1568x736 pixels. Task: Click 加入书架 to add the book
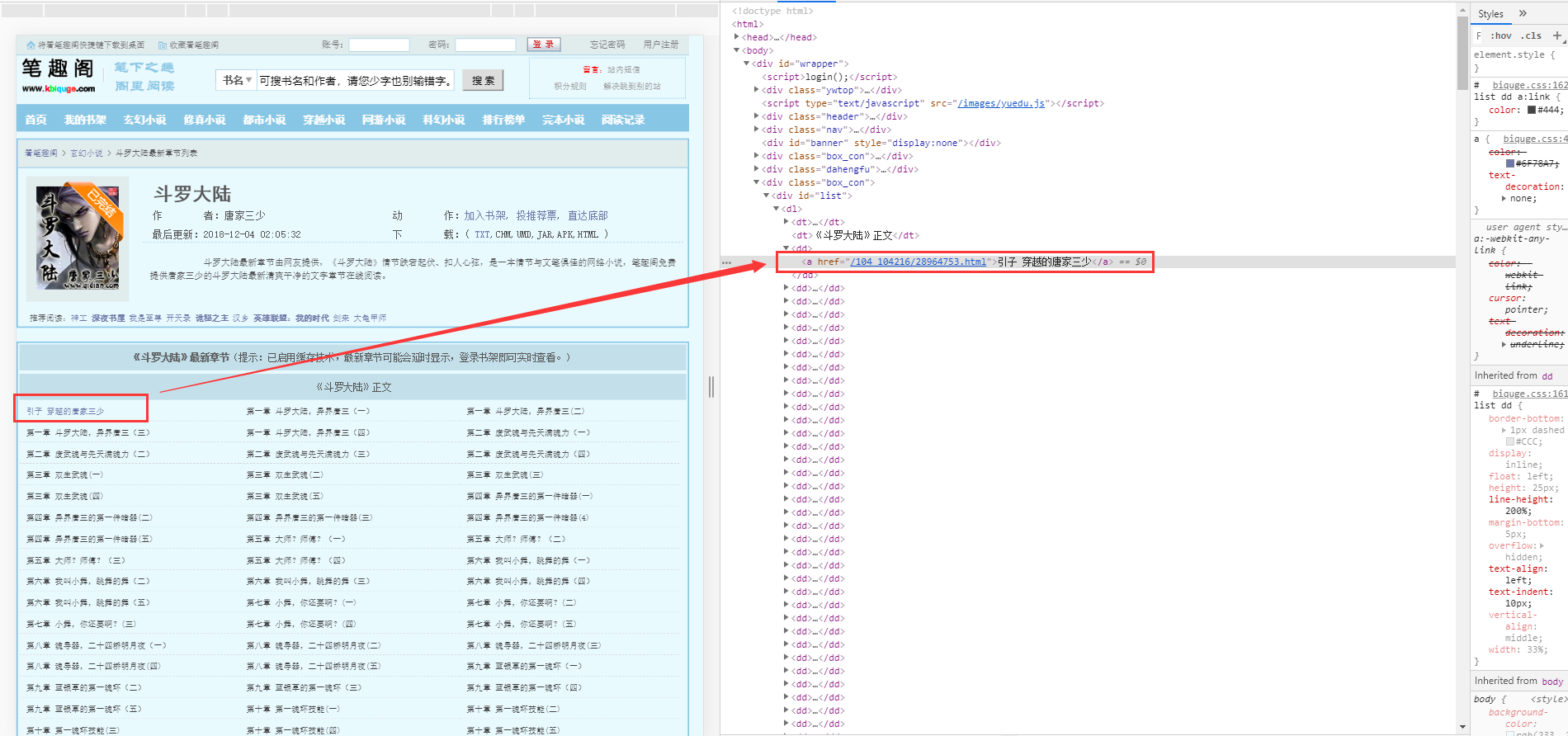(485, 215)
